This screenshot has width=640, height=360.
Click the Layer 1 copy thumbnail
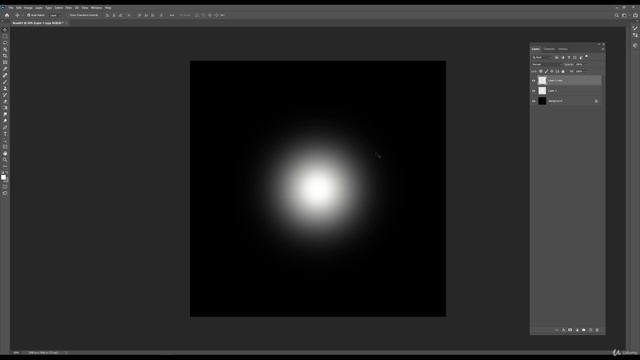click(542, 80)
